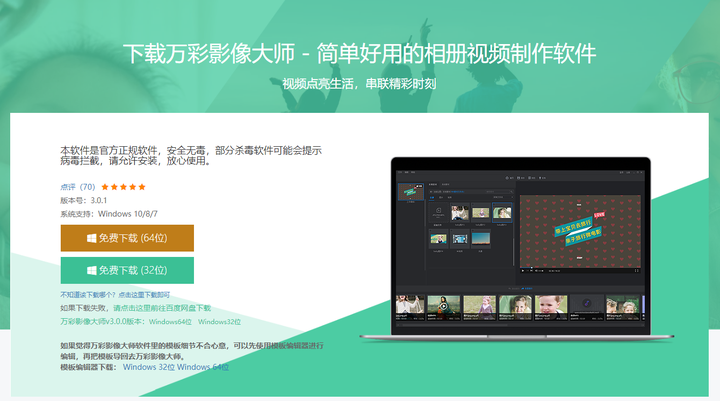Open the 不知道该下载哪个?点击这里下载即可 link
720x401 pixels.
(x=115, y=294)
